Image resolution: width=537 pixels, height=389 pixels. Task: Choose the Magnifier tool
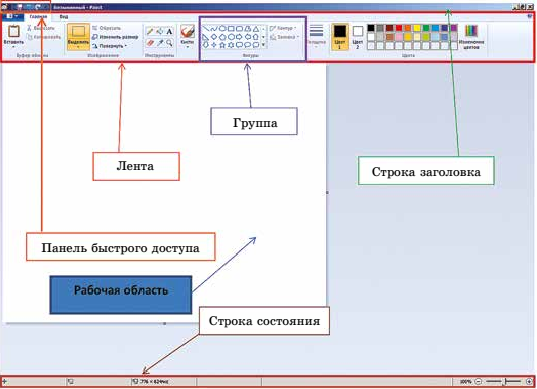169,43
